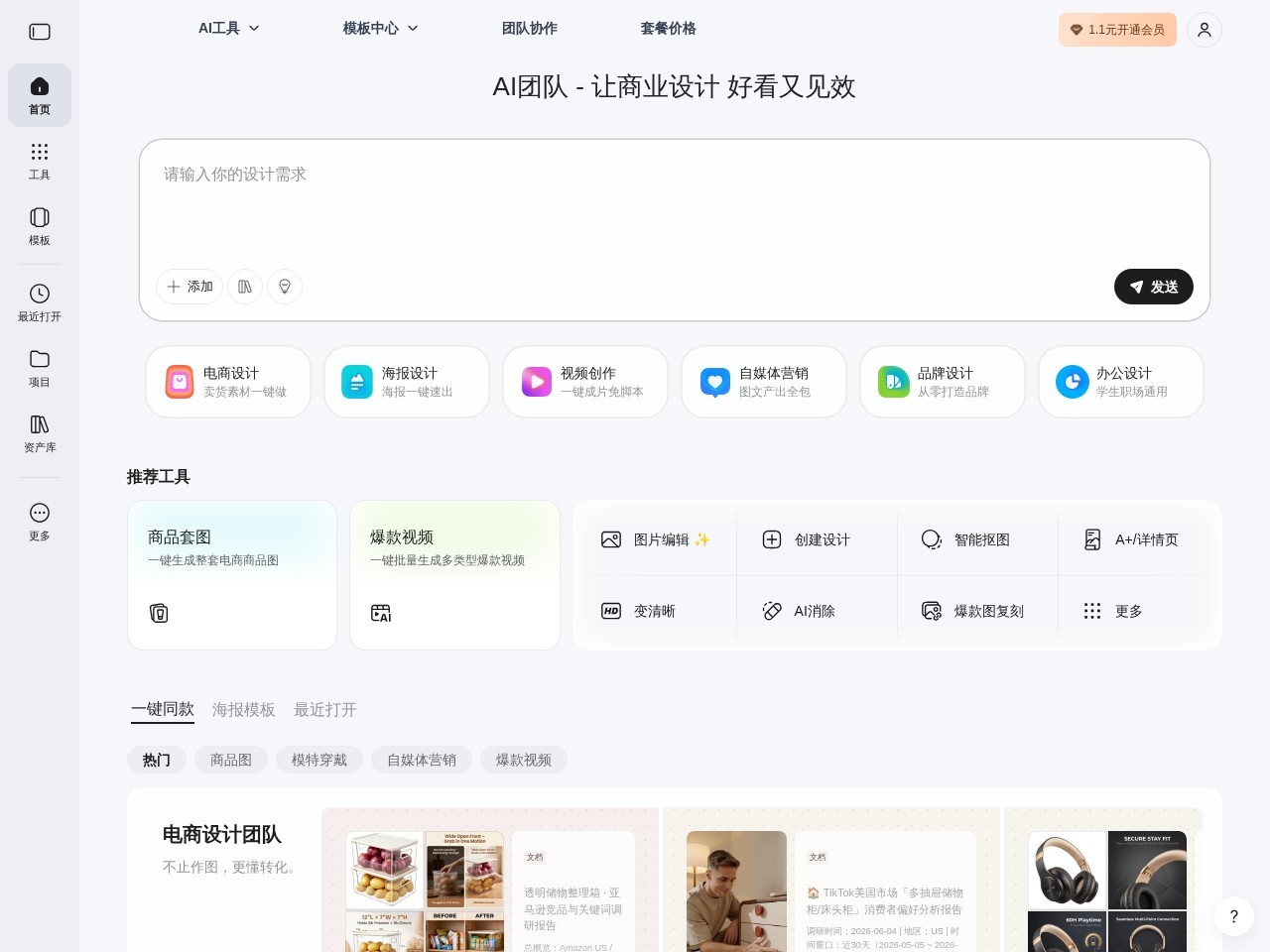Expand the 模板中心 dropdown menu
The width and height of the screenshot is (1270, 952).
(x=381, y=28)
